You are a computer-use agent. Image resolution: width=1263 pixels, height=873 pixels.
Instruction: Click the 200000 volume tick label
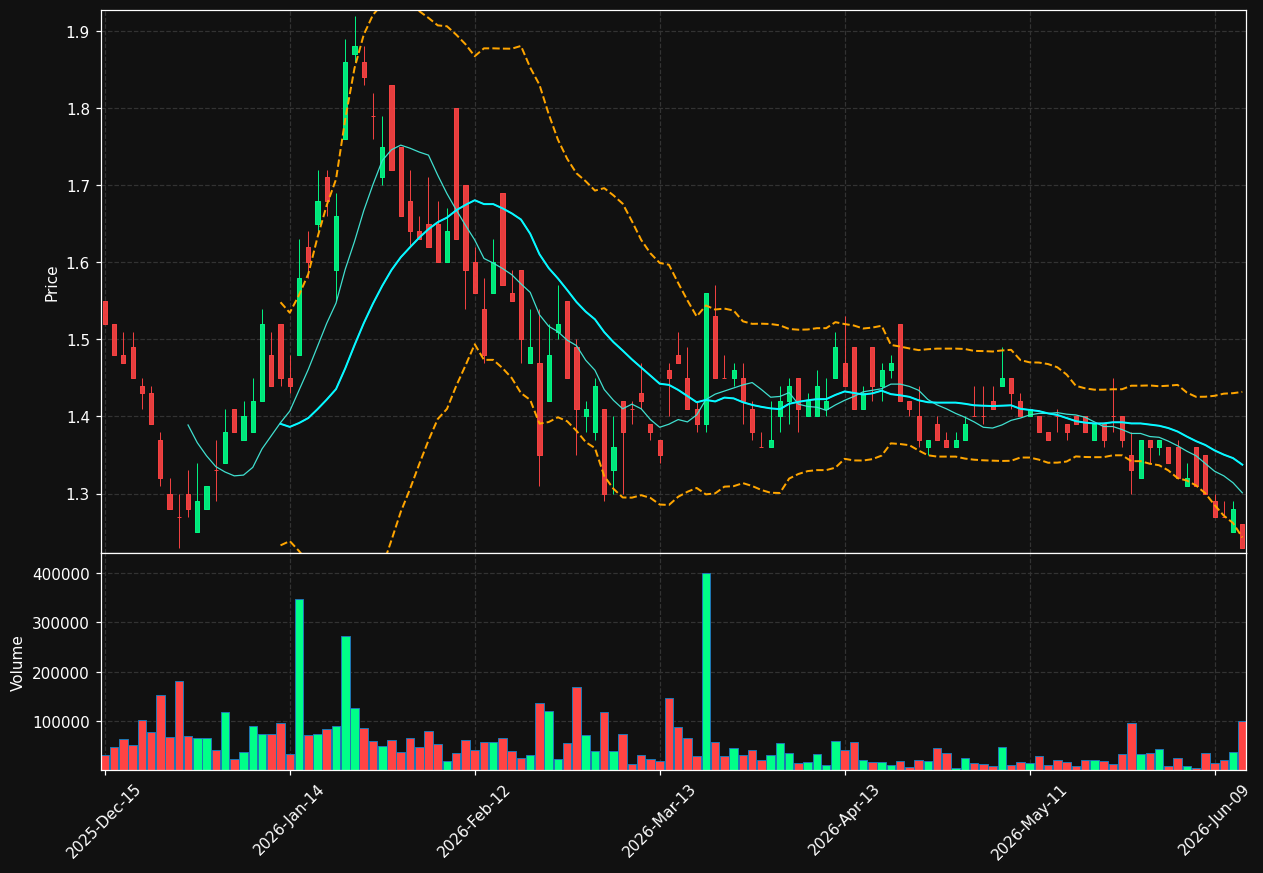pyautogui.click(x=62, y=673)
